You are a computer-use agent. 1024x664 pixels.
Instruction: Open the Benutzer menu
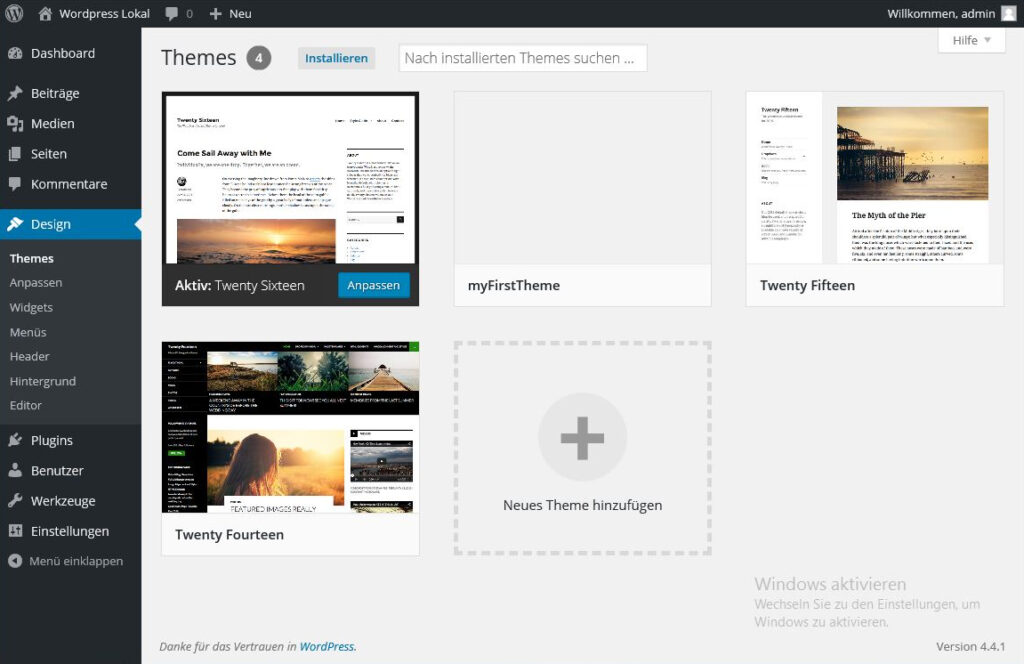coord(71,470)
